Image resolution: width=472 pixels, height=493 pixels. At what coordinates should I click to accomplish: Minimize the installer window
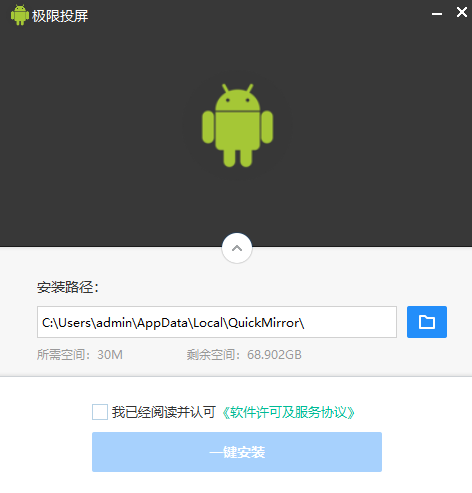(437, 14)
